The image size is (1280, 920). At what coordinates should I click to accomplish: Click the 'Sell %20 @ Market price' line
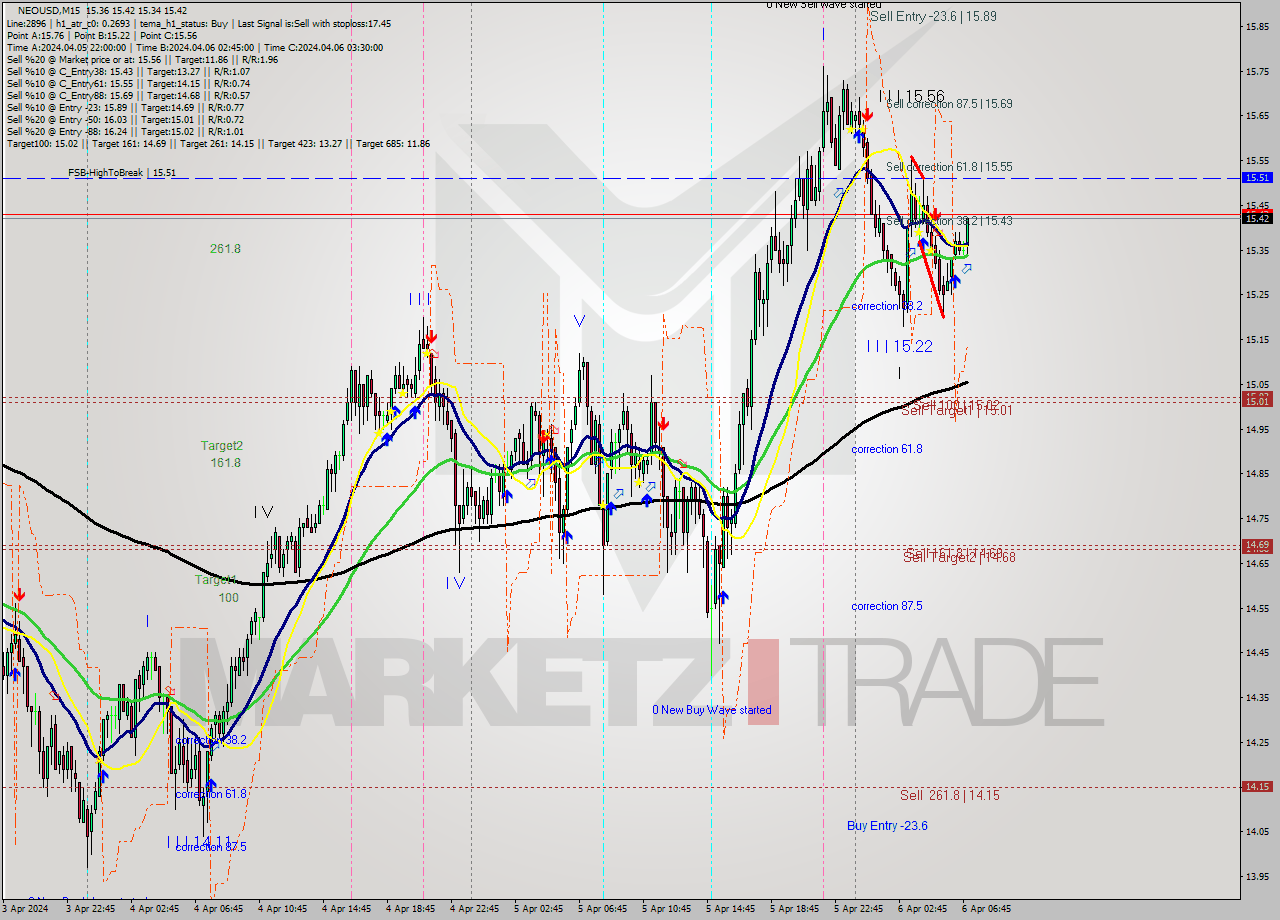click(x=140, y=59)
